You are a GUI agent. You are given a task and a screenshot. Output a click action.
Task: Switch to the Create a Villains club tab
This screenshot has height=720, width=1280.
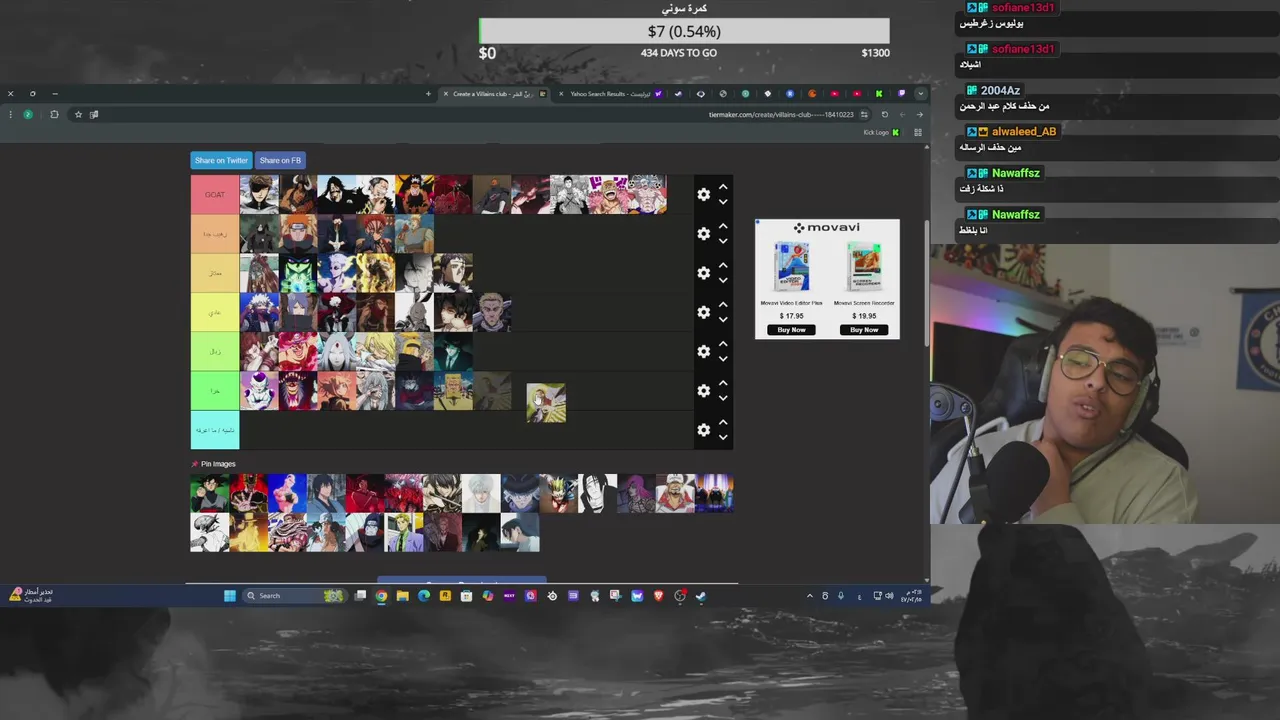[x=494, y=94]
